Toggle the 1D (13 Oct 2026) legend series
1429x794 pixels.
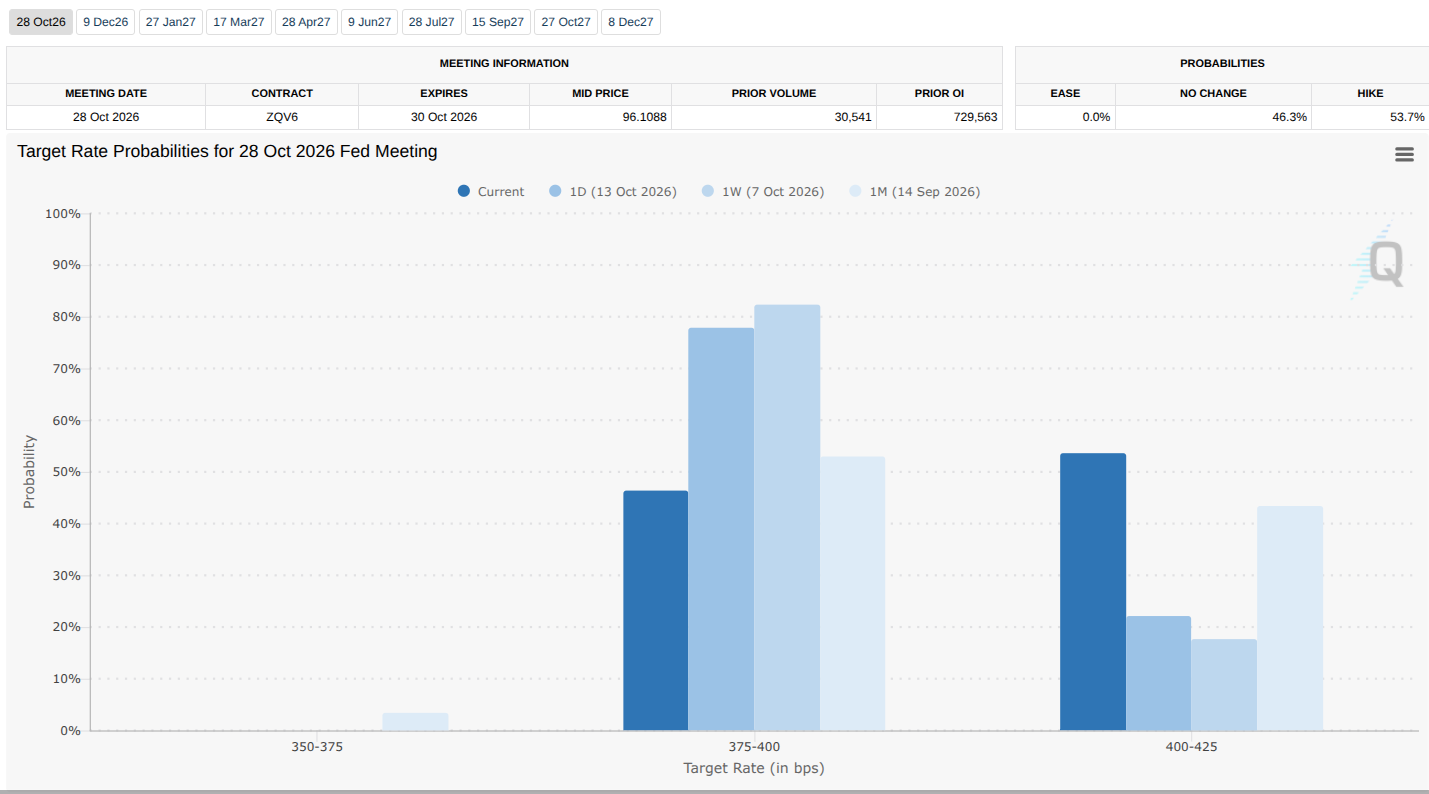612,191
